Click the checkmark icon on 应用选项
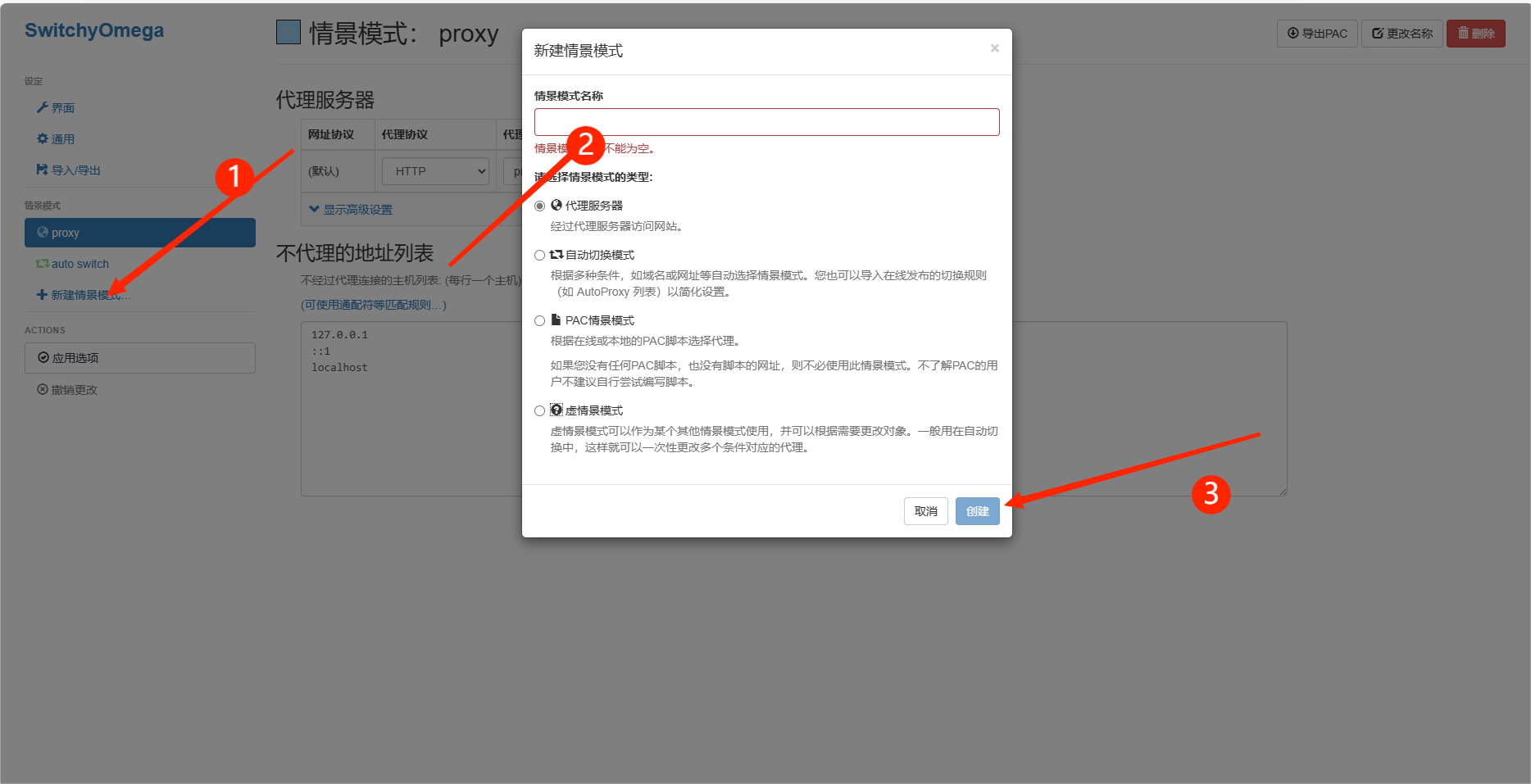This screenshot has width=1531, height=784. [x=43, y=357]
